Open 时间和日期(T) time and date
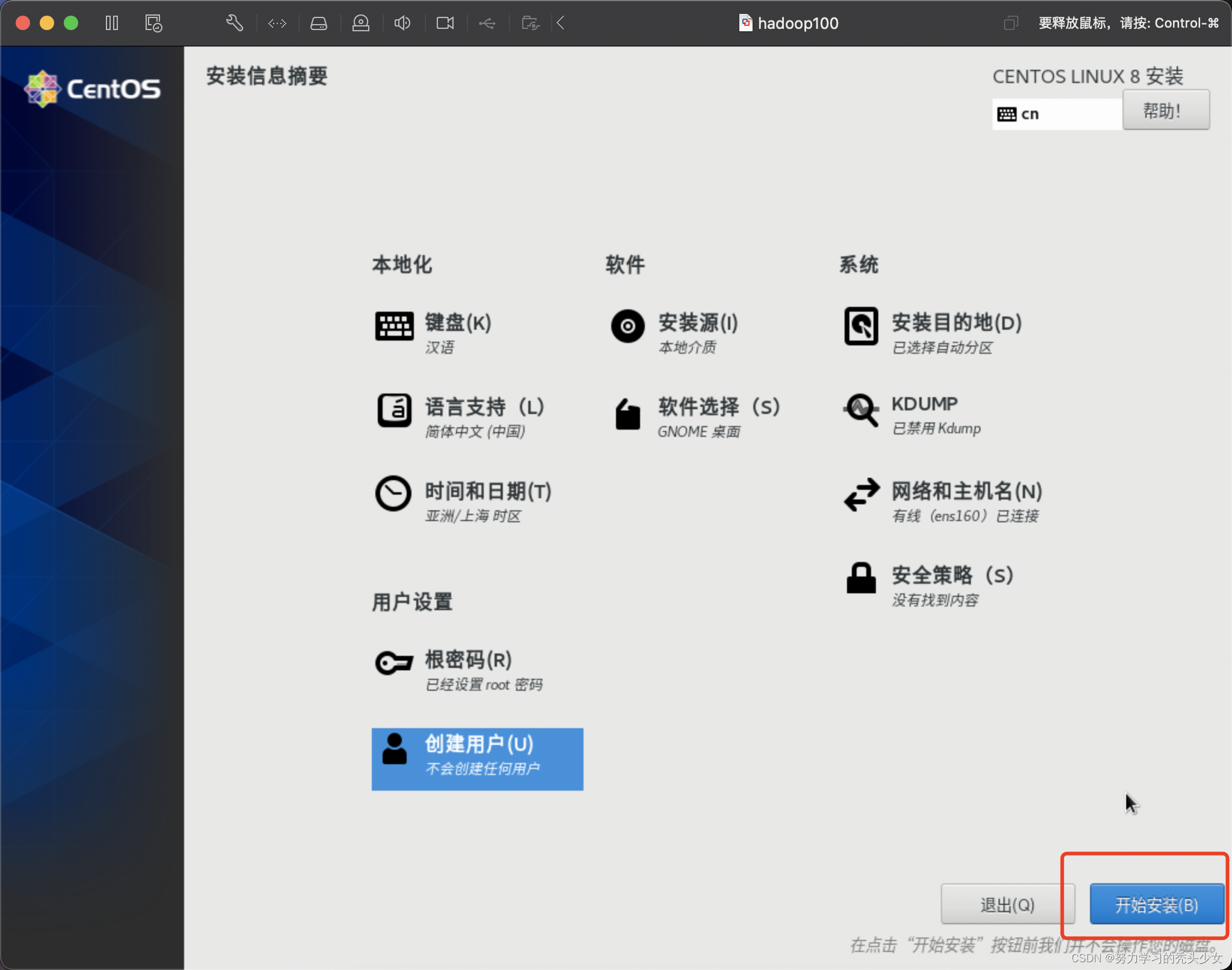The width and height of the screenshot is (1232, 970). click(488, 491)
